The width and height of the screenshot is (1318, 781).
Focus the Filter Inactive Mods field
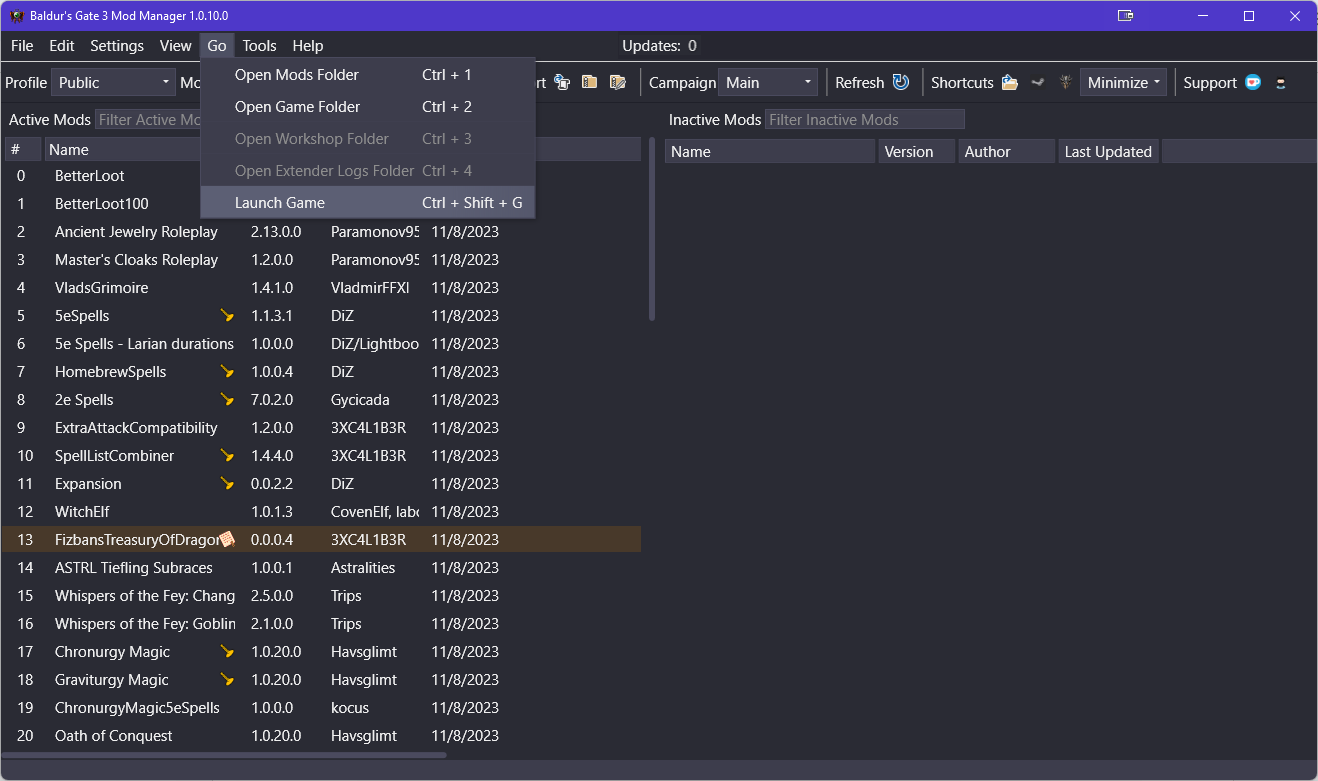tap(865, 120)
